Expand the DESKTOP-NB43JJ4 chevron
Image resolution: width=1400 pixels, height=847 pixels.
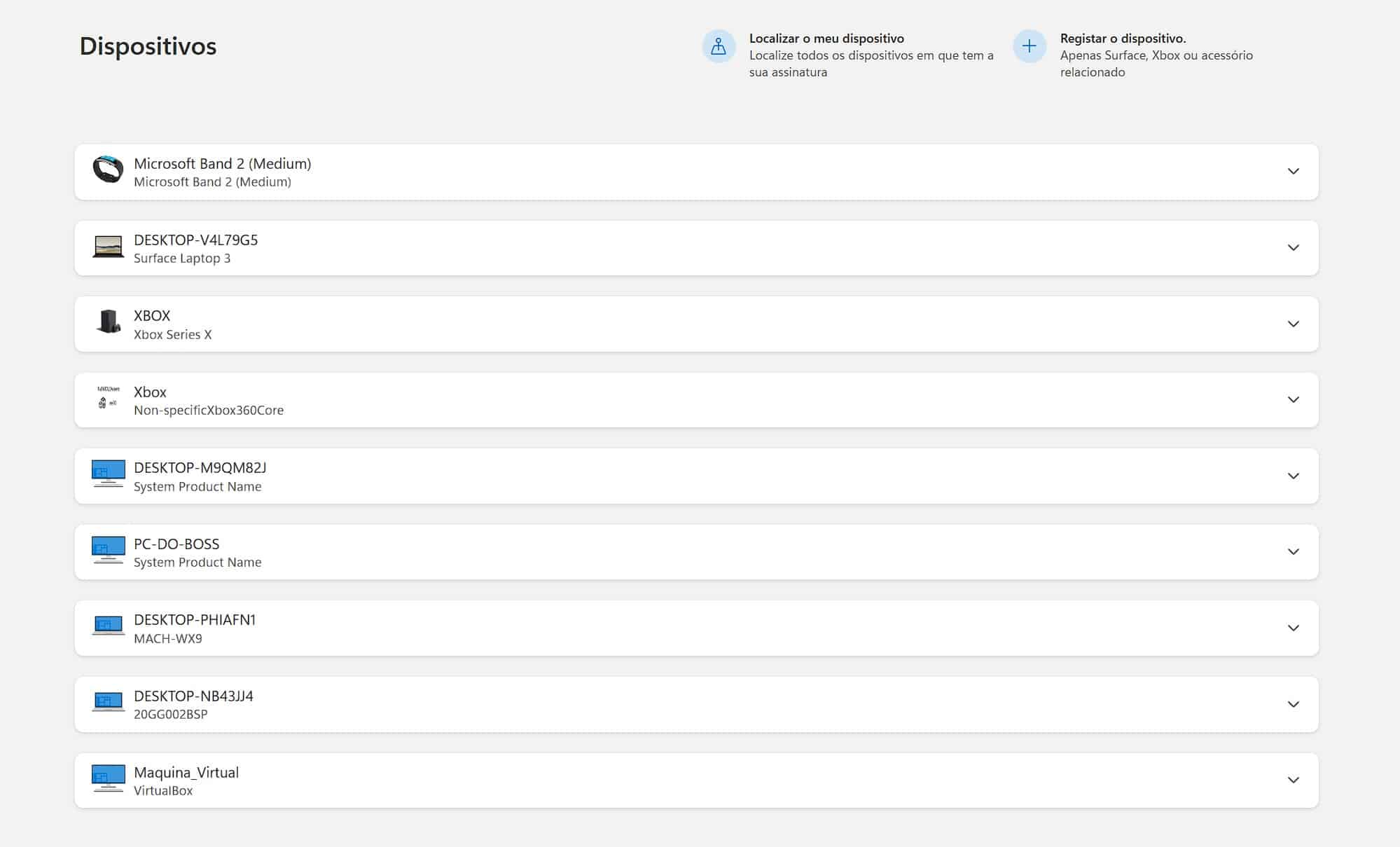point(1293,704)
